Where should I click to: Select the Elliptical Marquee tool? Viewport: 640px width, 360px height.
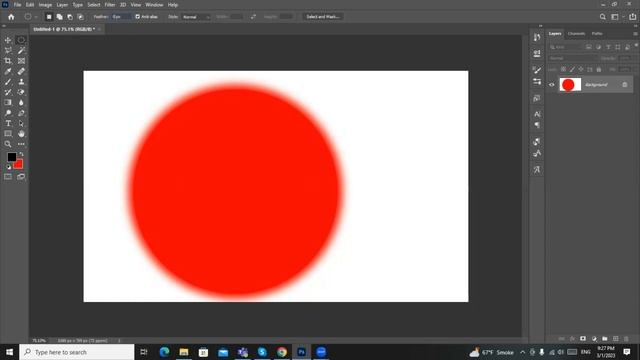[x=21, y=40]
